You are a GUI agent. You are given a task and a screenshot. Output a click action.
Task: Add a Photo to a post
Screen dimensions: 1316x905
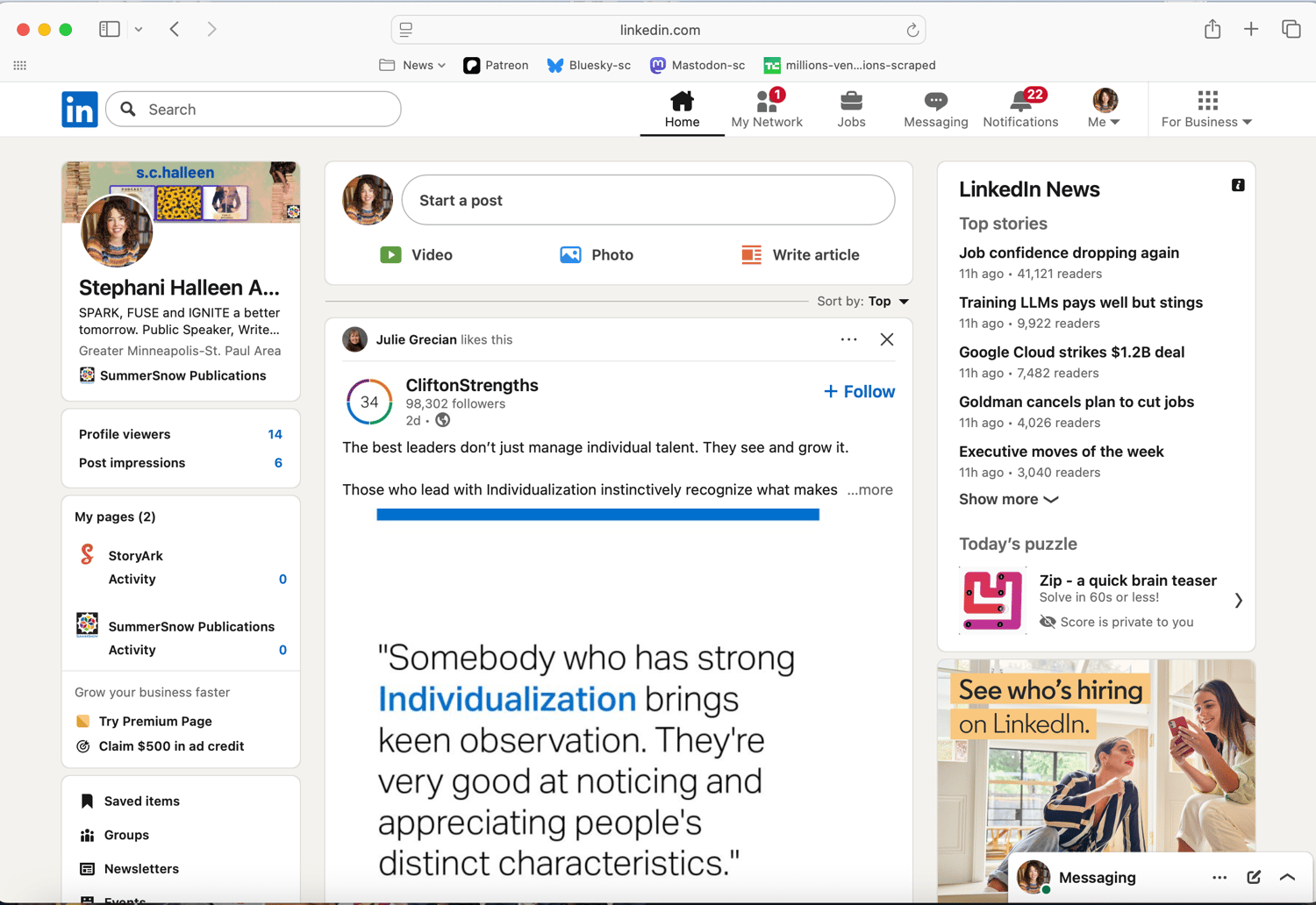tap(597, 255)
